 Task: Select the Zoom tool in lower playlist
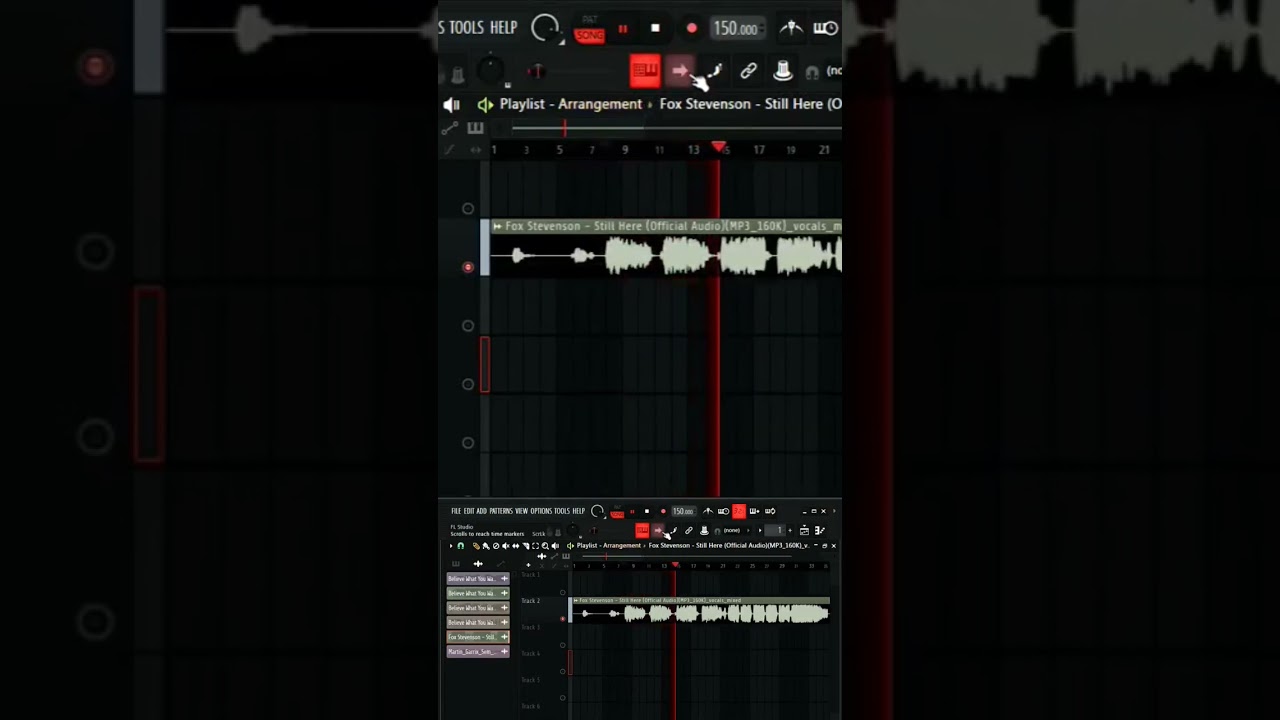pyautogui.click(x=545, y=546)
